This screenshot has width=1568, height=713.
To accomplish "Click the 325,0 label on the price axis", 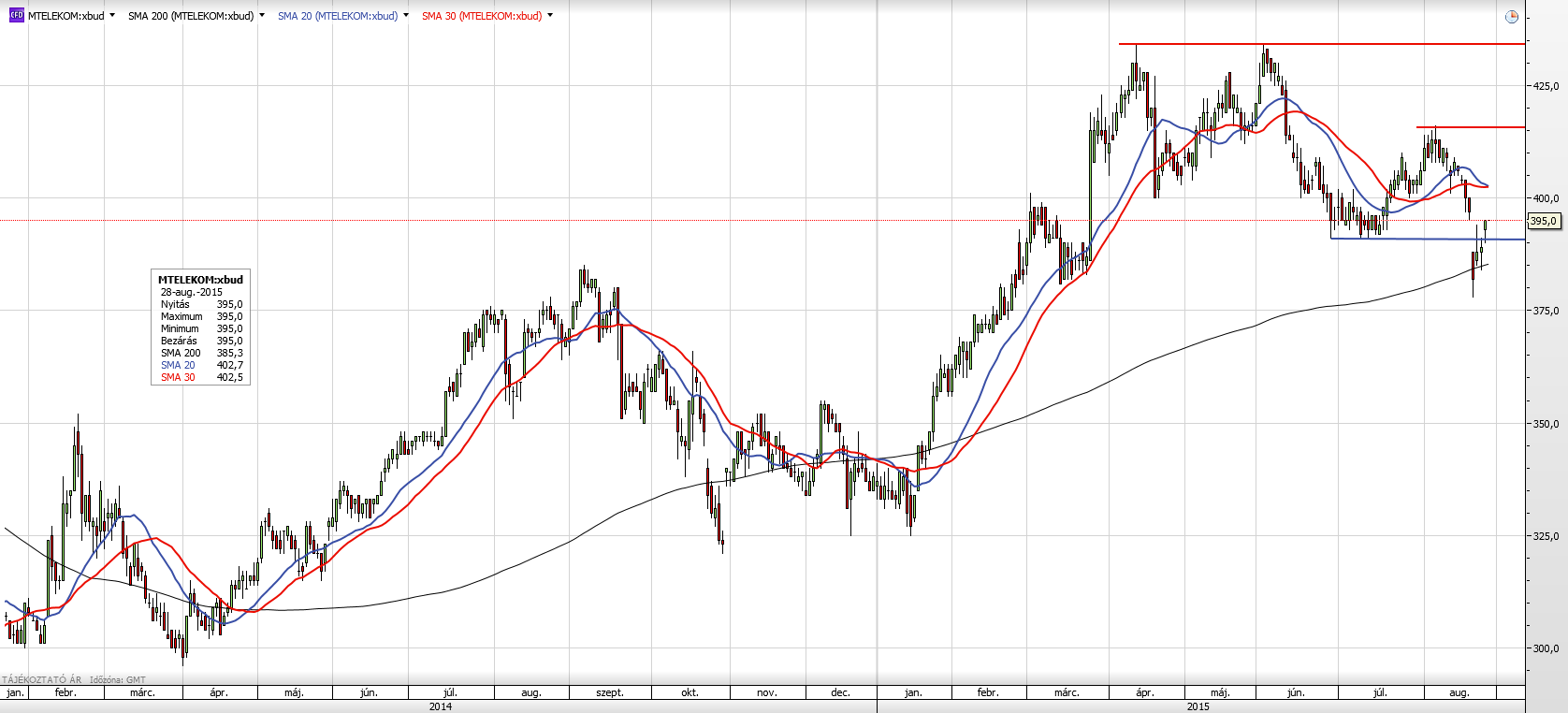I will point(1546,536).
